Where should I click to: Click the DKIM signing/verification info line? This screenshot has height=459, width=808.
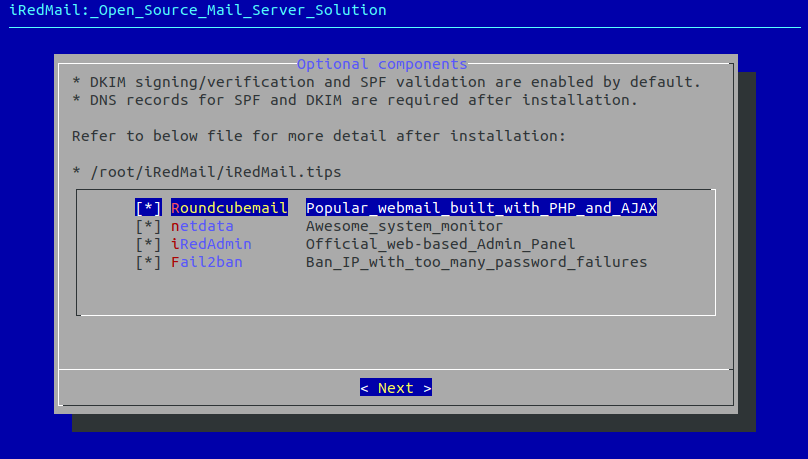(386, 82)
